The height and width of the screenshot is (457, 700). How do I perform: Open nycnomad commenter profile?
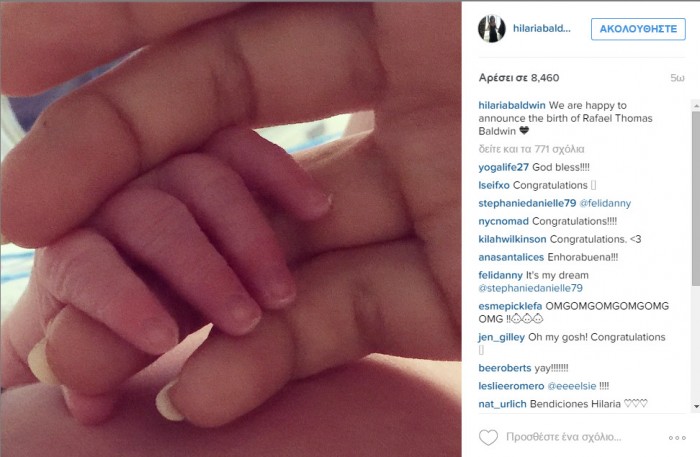tap(503, 221)
